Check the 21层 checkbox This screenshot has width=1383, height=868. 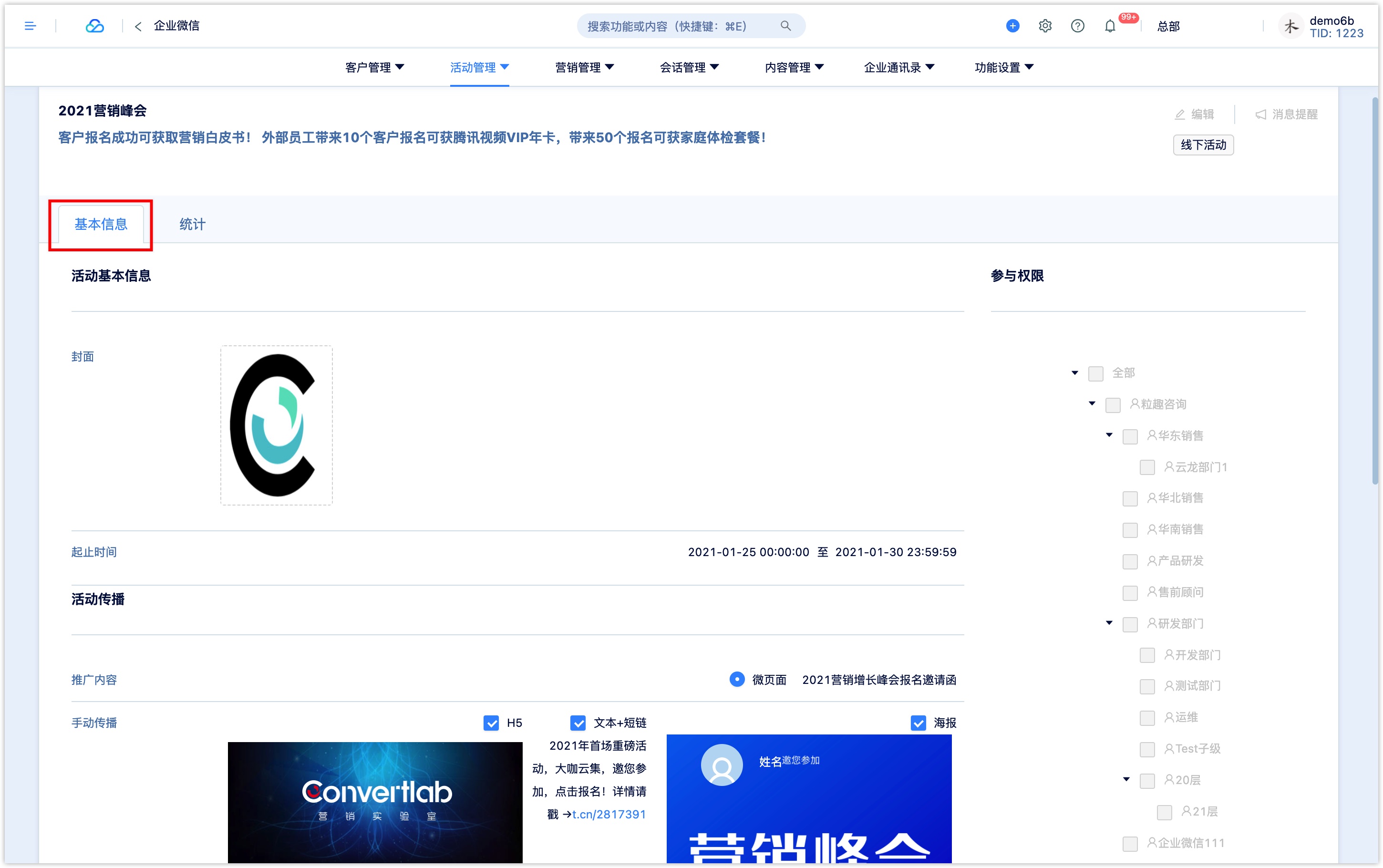click(1165, 812)
